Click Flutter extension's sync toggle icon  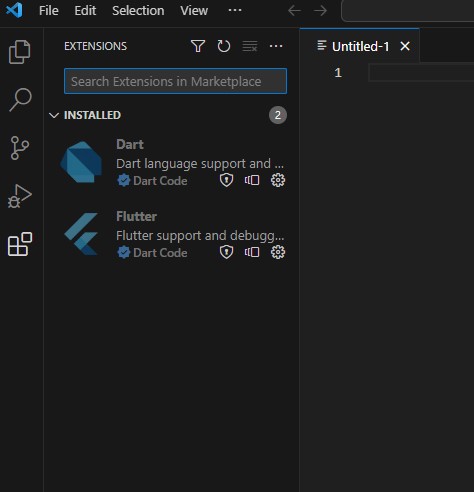point(252,252)
